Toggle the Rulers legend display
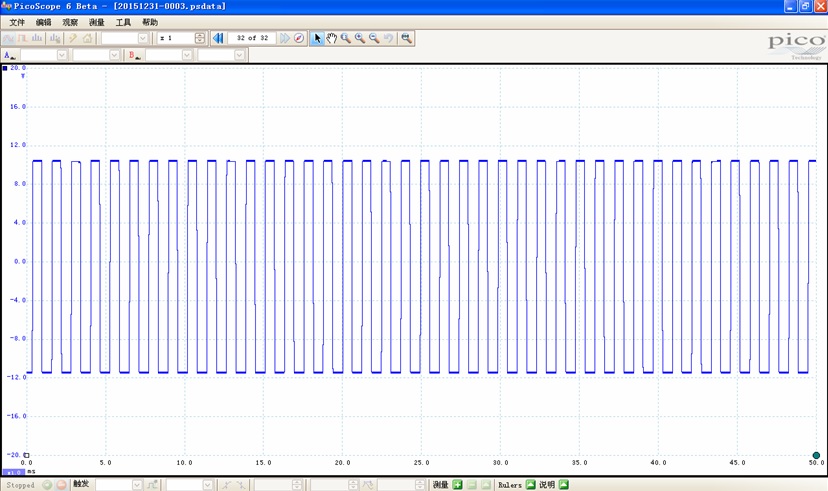The width and height of the screenshot is (828, 491). coord(530,485)
